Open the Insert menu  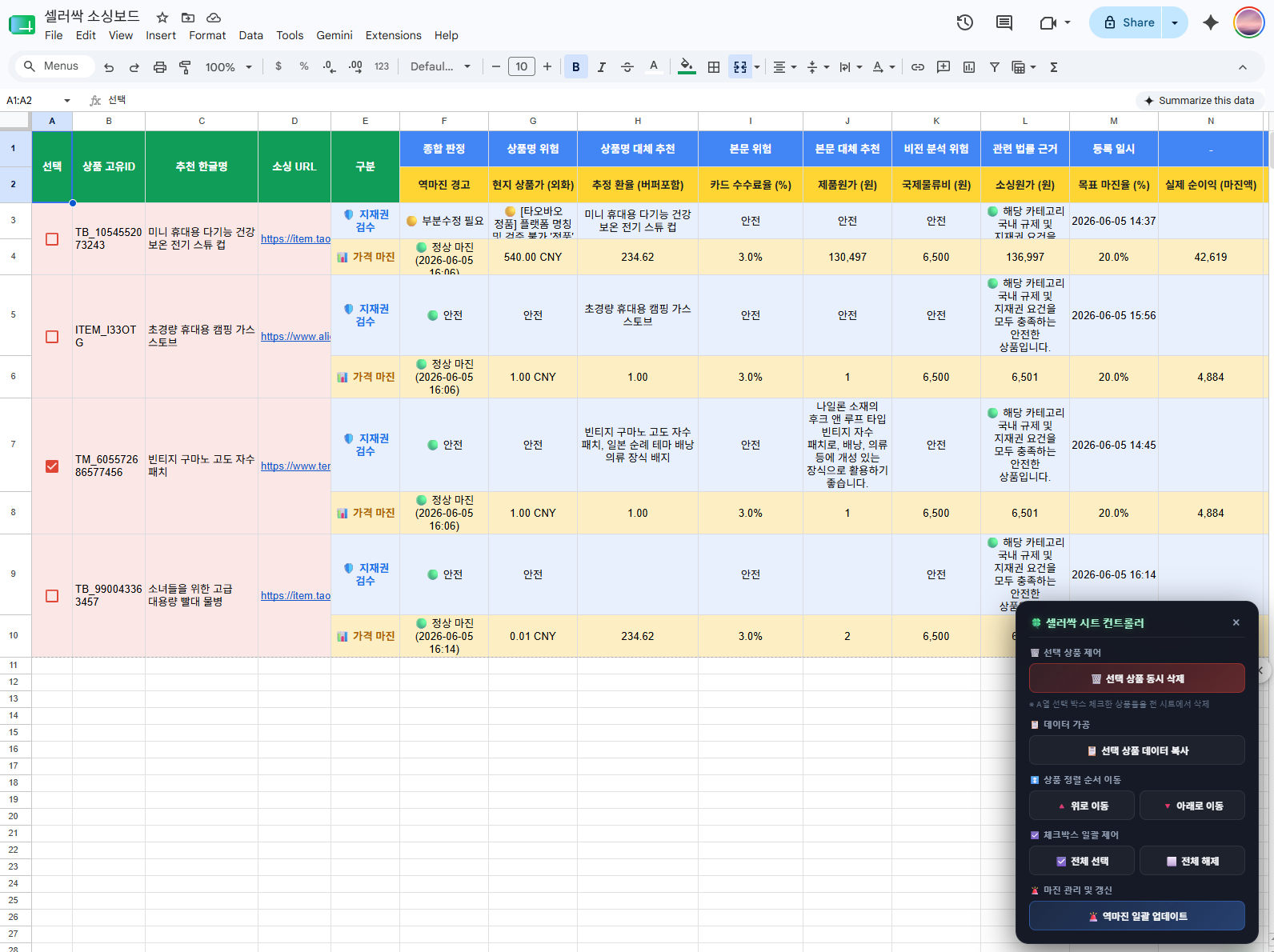pos(161,35)
